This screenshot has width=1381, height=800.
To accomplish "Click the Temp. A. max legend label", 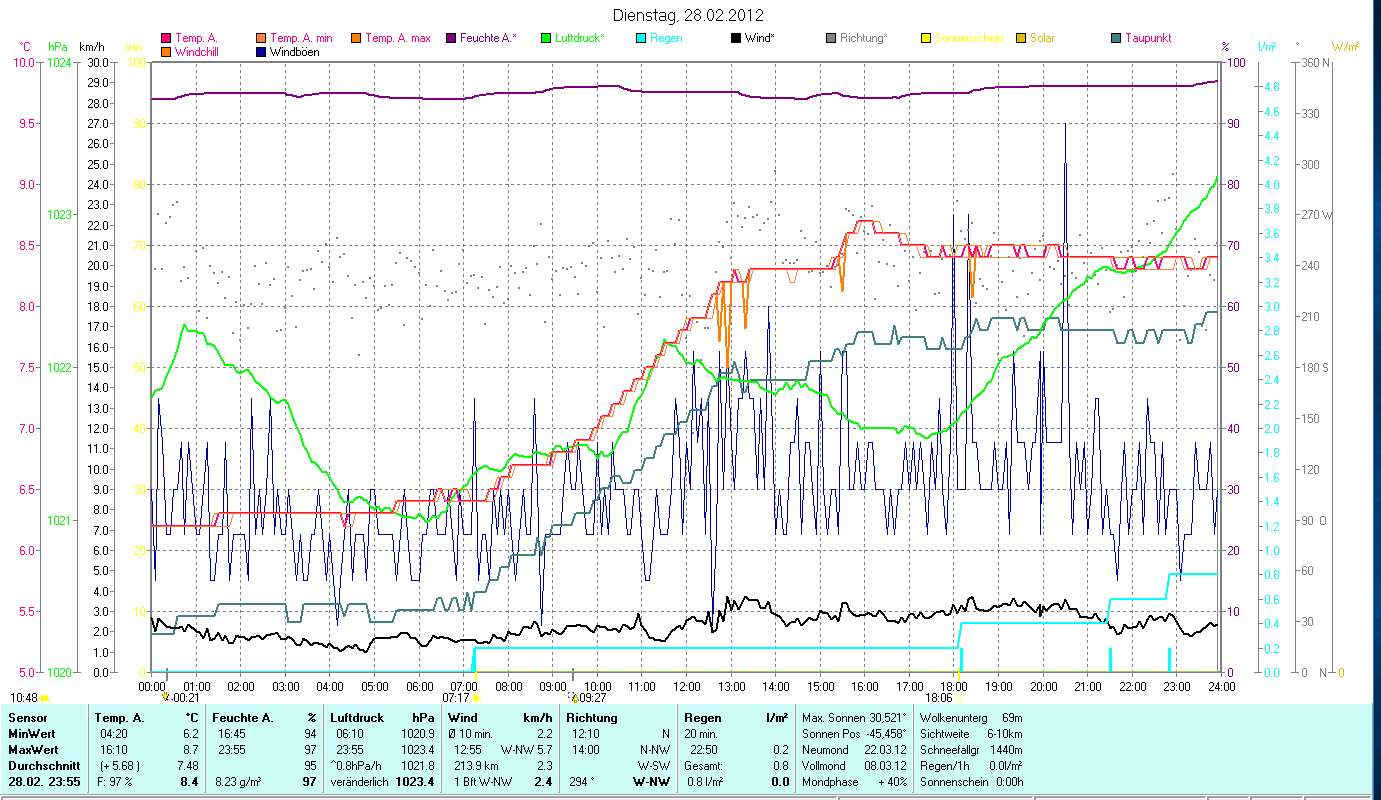I will click(x=397, y=38).
